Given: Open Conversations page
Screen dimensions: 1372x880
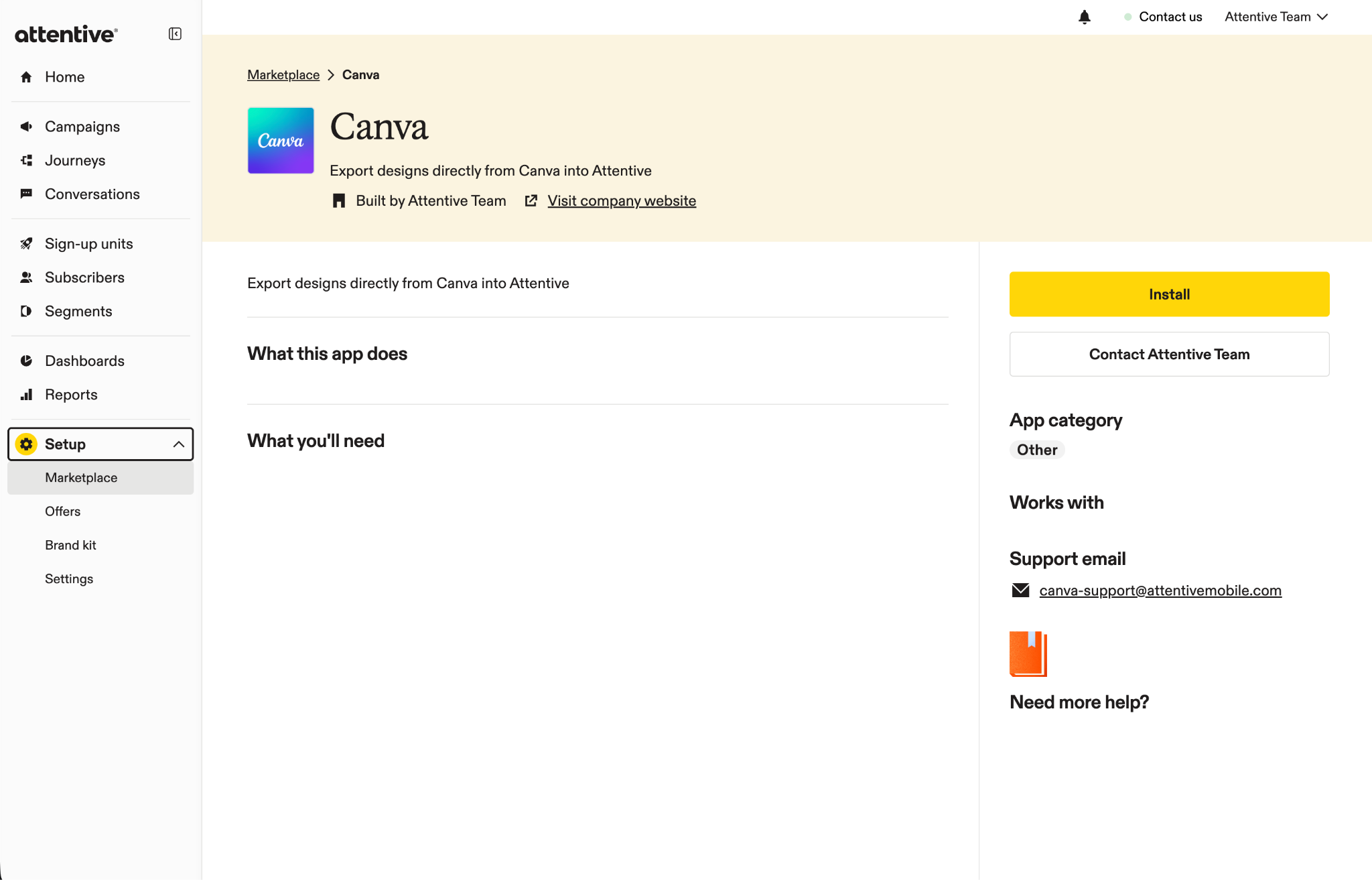Looking at the screenshot, I should (100, 194).
